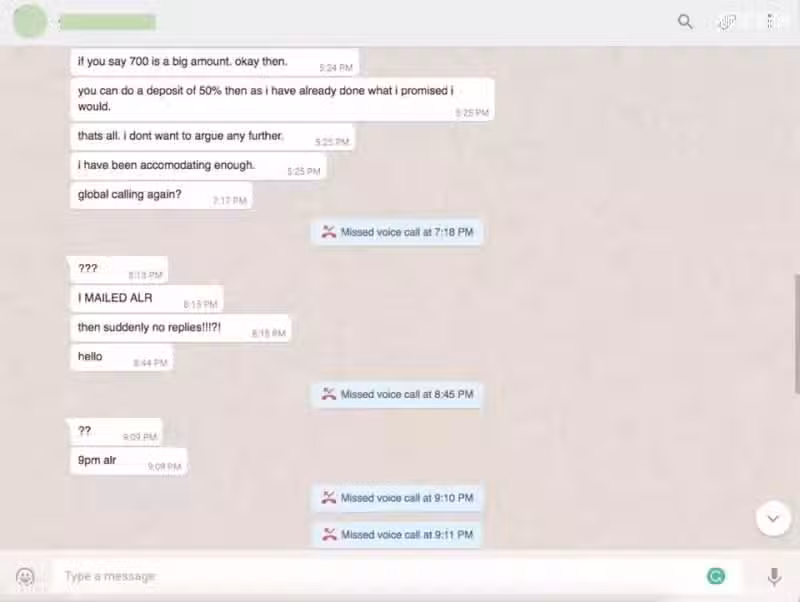This screenshot has height=602, width=800.
Task: Click the contact's green profile avatar
Action: pyautogui.click(x=30, y=22)
